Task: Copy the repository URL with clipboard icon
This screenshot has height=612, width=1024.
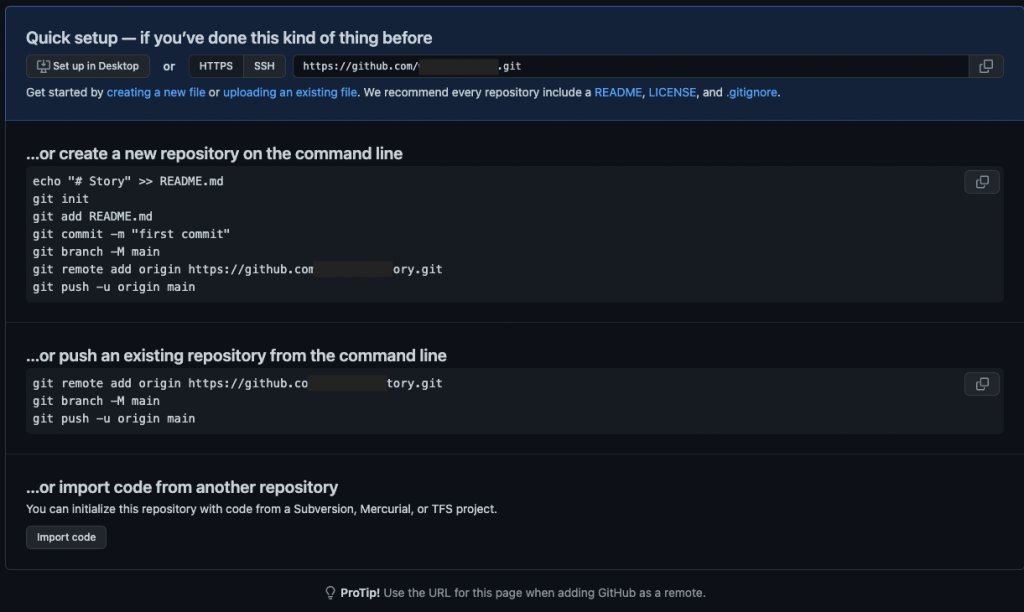Action: (x=985, y=66)
